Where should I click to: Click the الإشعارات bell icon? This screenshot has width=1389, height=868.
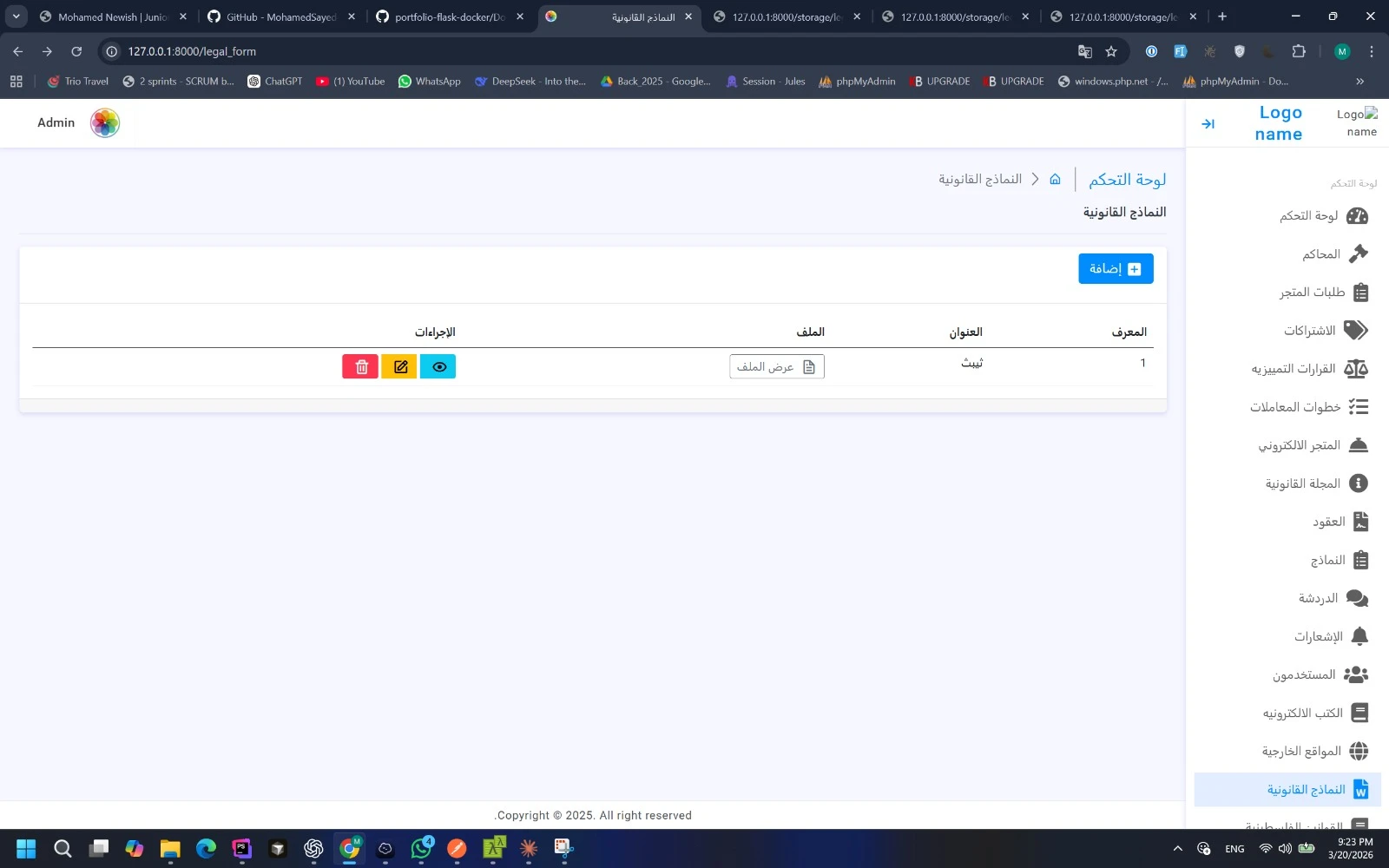(x=1359, y=636)
